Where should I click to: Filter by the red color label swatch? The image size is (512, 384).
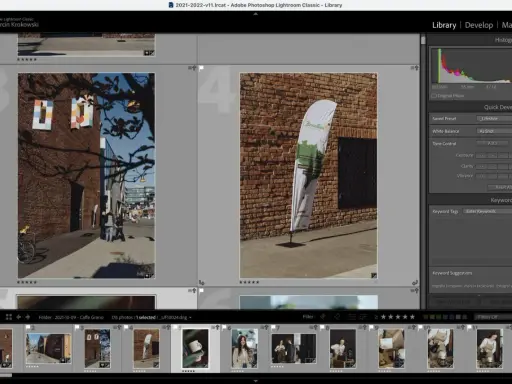click(425, 317)
